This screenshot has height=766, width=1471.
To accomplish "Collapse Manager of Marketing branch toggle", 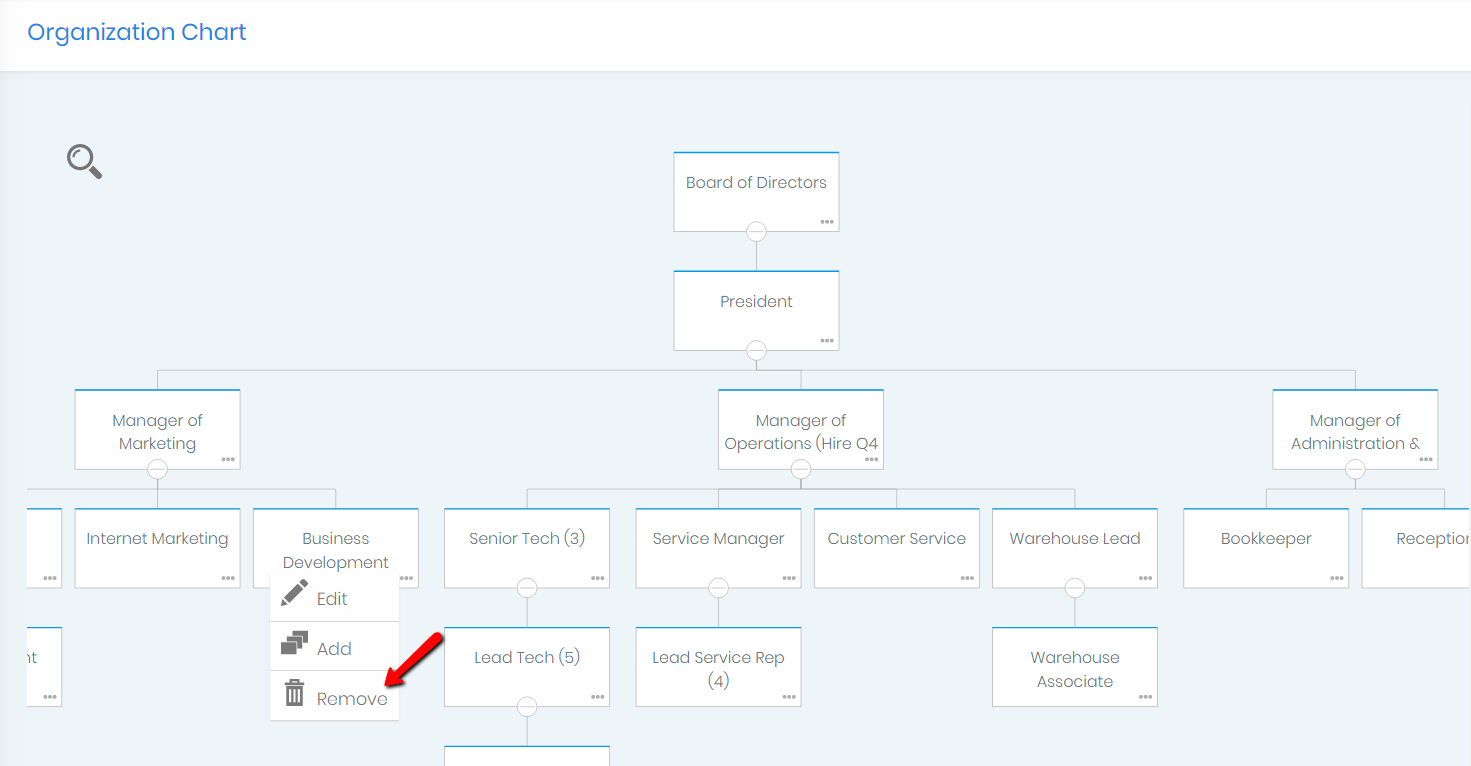I will [x=157, y=469].
